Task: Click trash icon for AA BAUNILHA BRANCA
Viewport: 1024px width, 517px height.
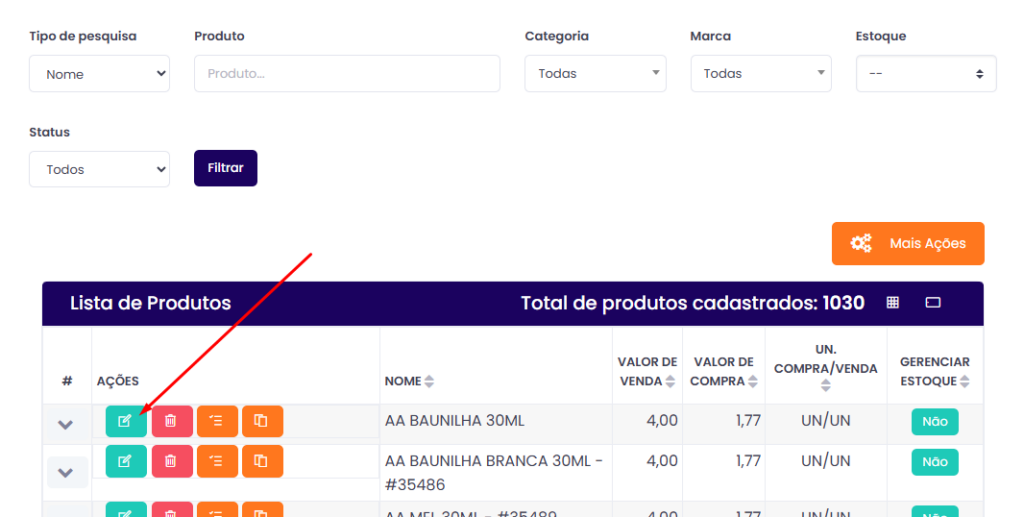Action: [171, 461]
